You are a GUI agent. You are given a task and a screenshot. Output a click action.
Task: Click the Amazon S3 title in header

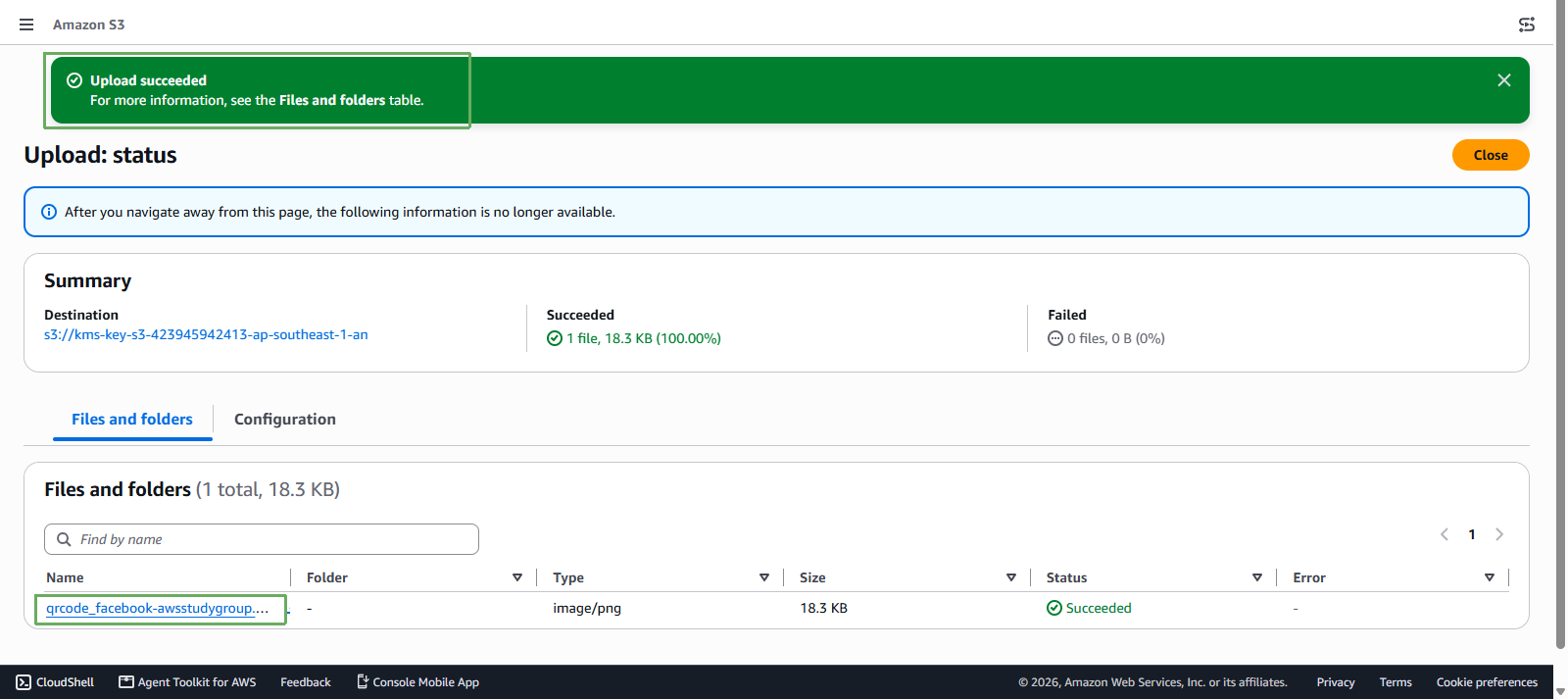pos(89,25)
